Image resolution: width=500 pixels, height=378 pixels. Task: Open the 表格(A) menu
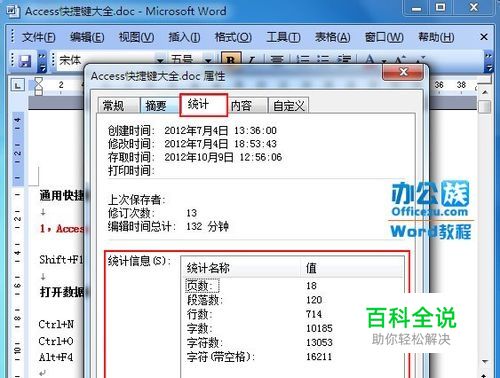point(333,37)
